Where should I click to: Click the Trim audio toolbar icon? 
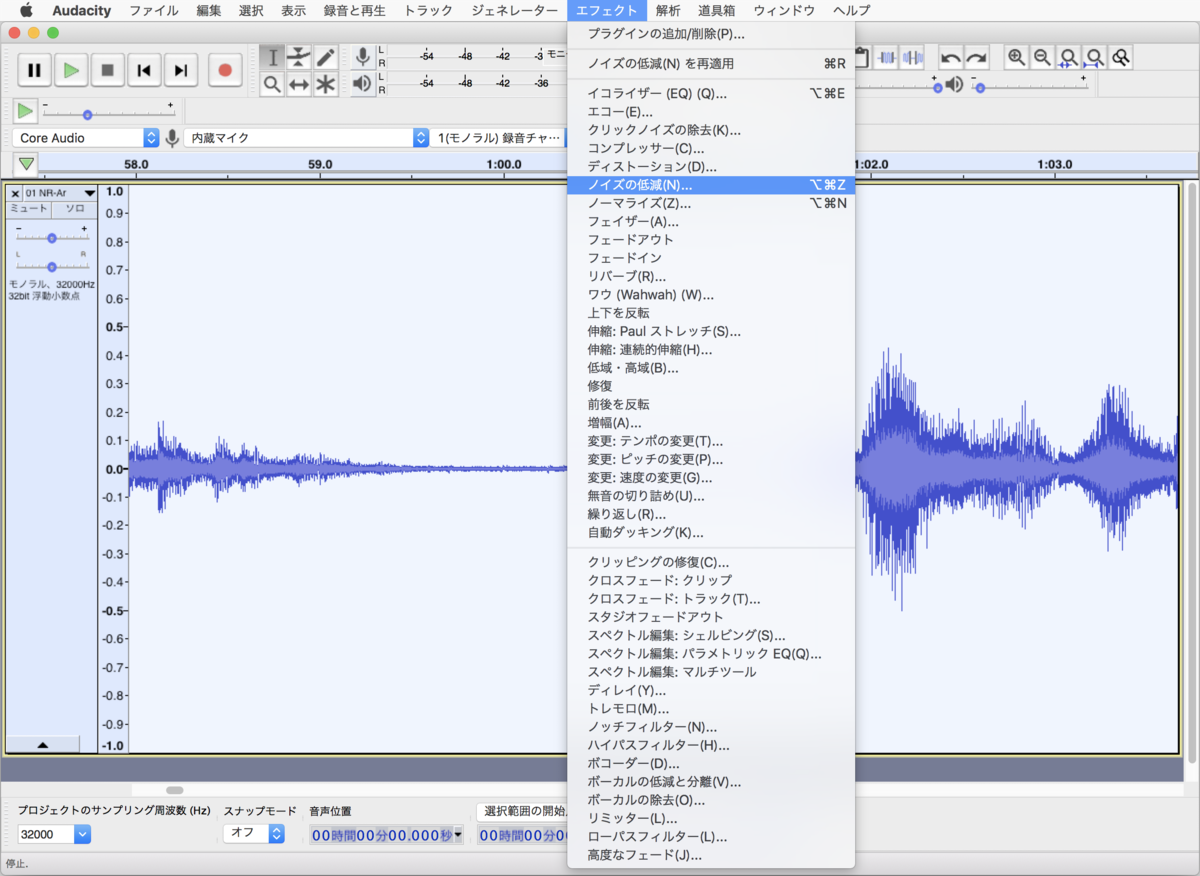[x=886, y=58]
